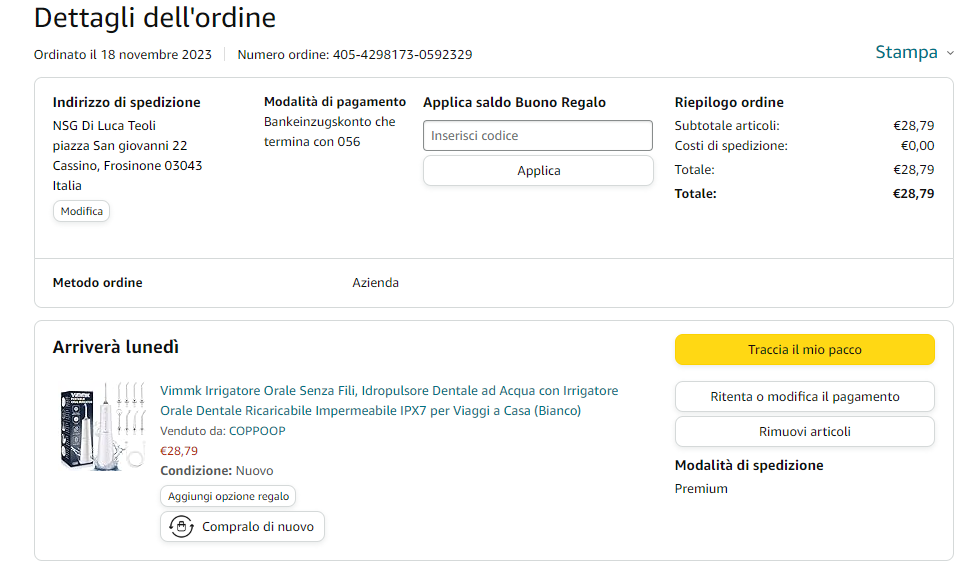This screenshot has width=979, height=567.
Task: Click the Arriverà lunedì delivery heading
Action: (116, 347)
